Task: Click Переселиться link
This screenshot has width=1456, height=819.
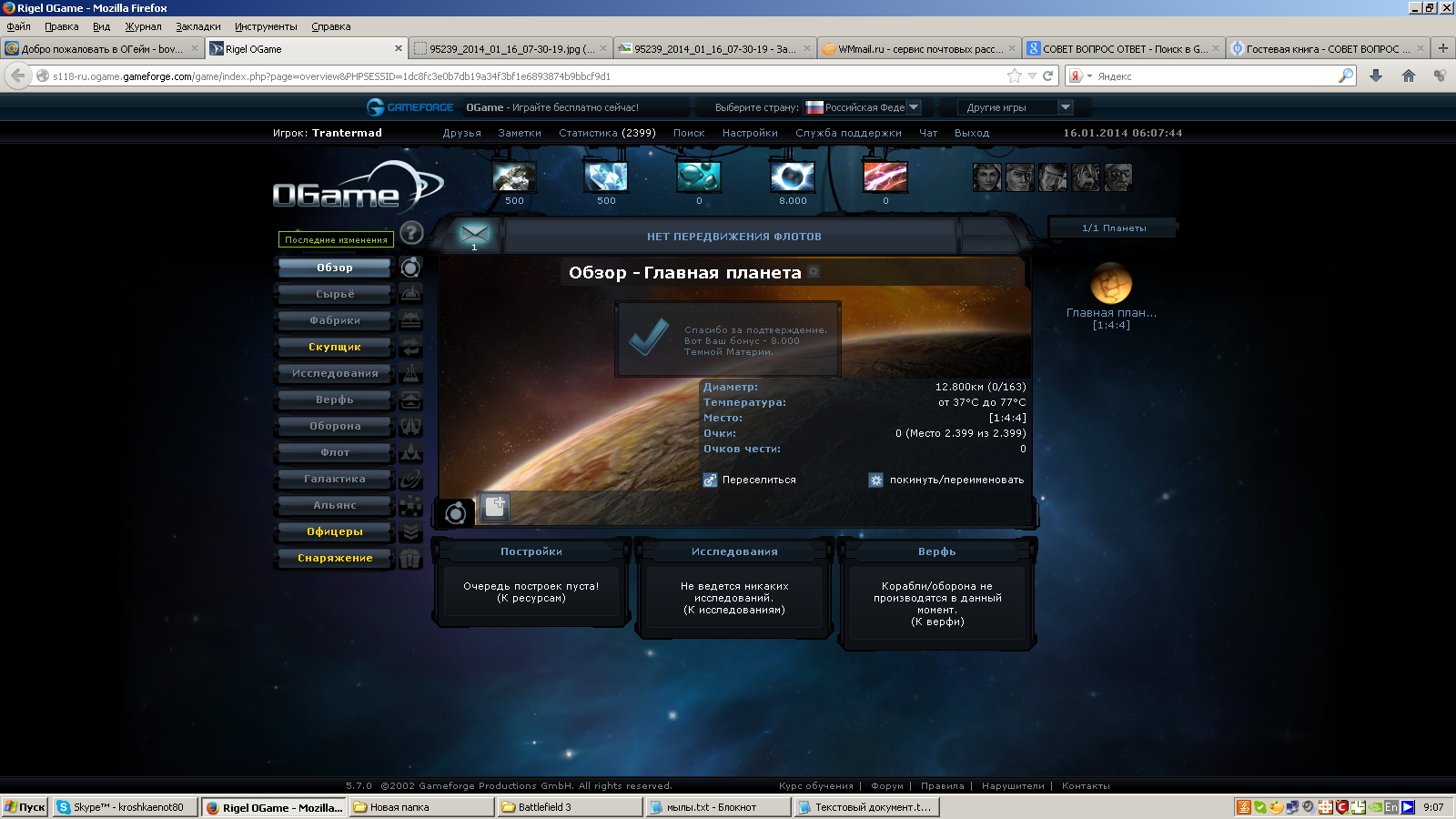Action: 759,480
